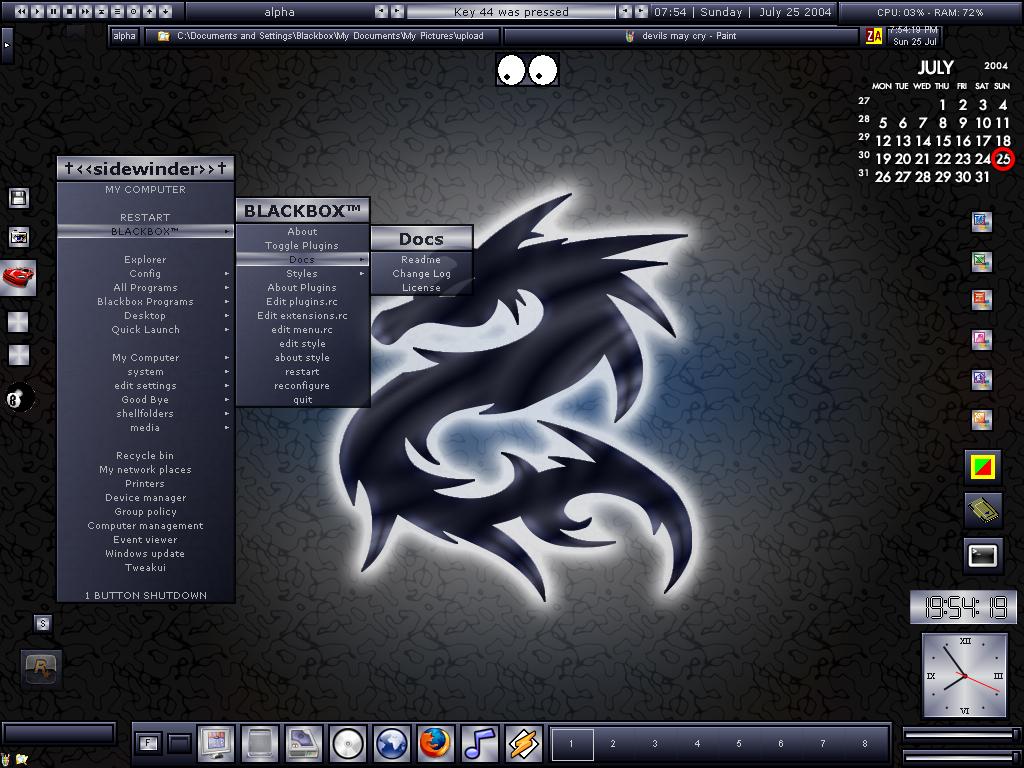Image resolution: width=1024 pixels, height=768 pixels.
Task: Switch to the My Pictures\upload folder task
Action: click(322, 37)
